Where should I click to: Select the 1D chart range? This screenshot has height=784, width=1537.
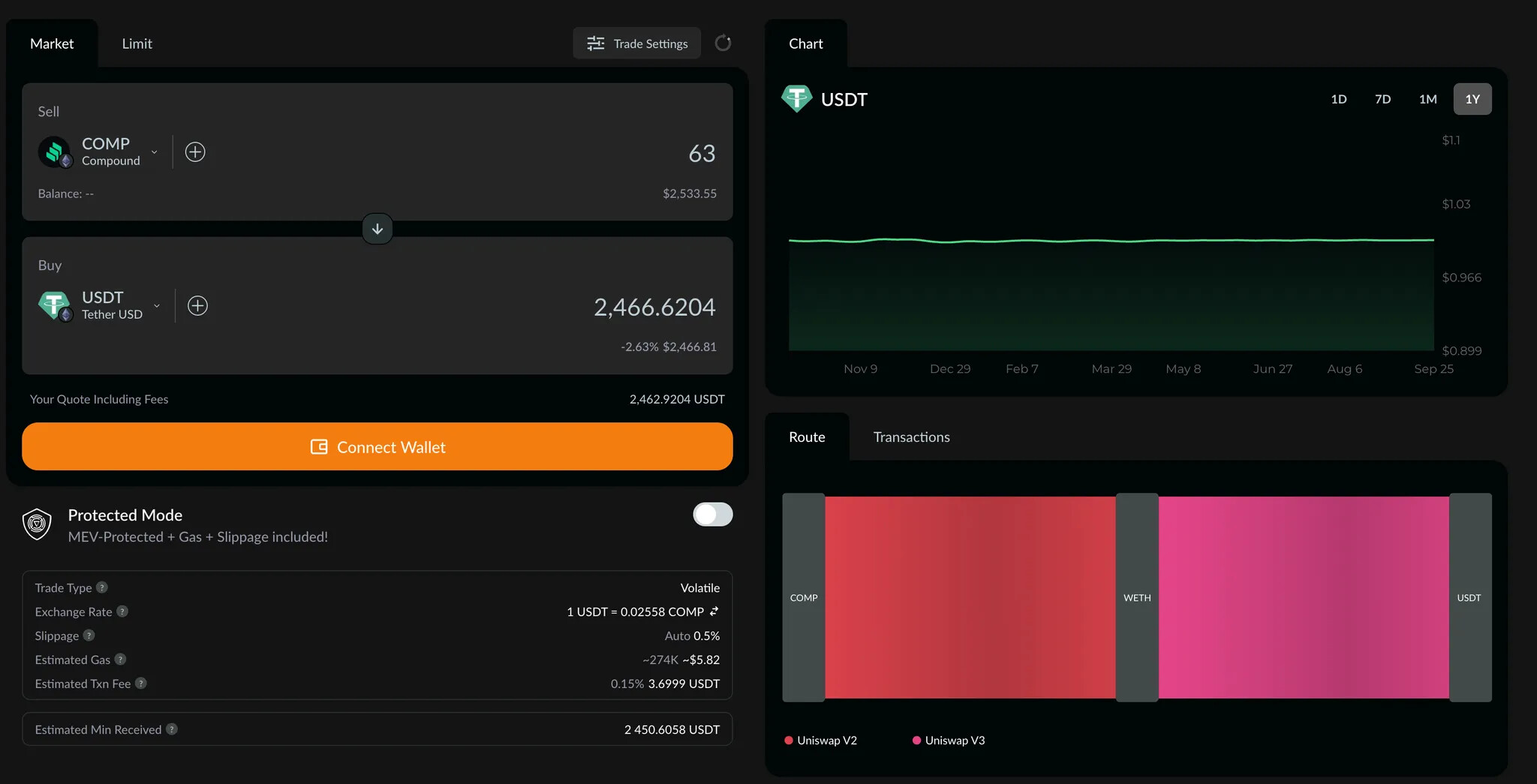pos(1339,99)
